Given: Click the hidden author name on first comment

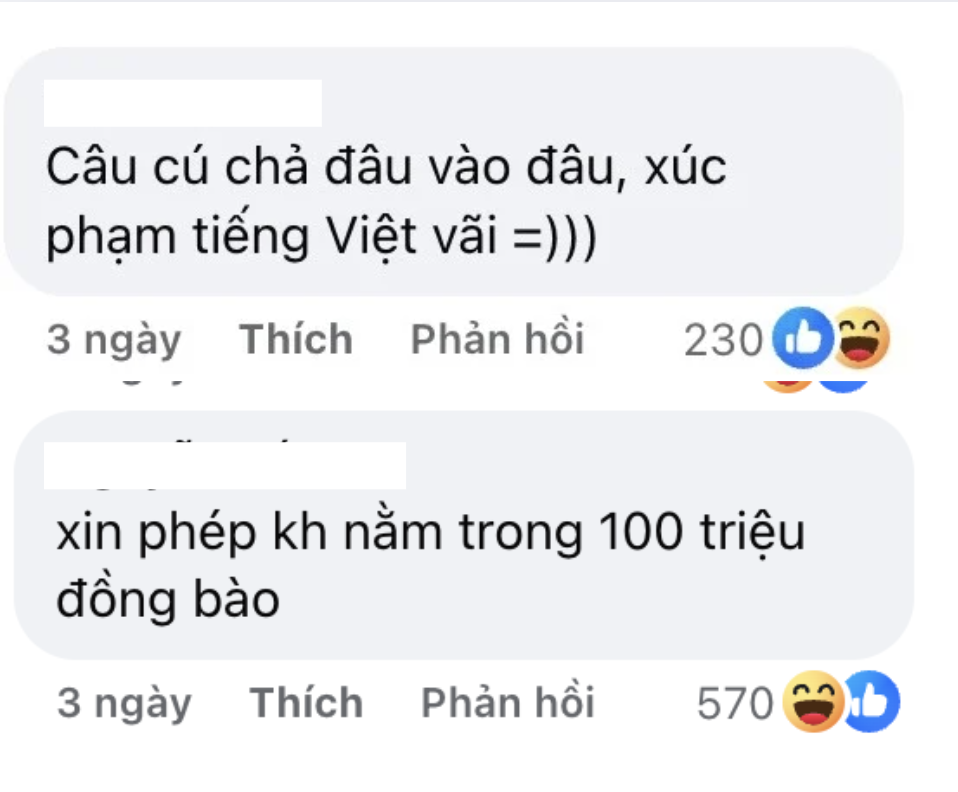Looking at the screenshot, I should click(x=183, y=103).
